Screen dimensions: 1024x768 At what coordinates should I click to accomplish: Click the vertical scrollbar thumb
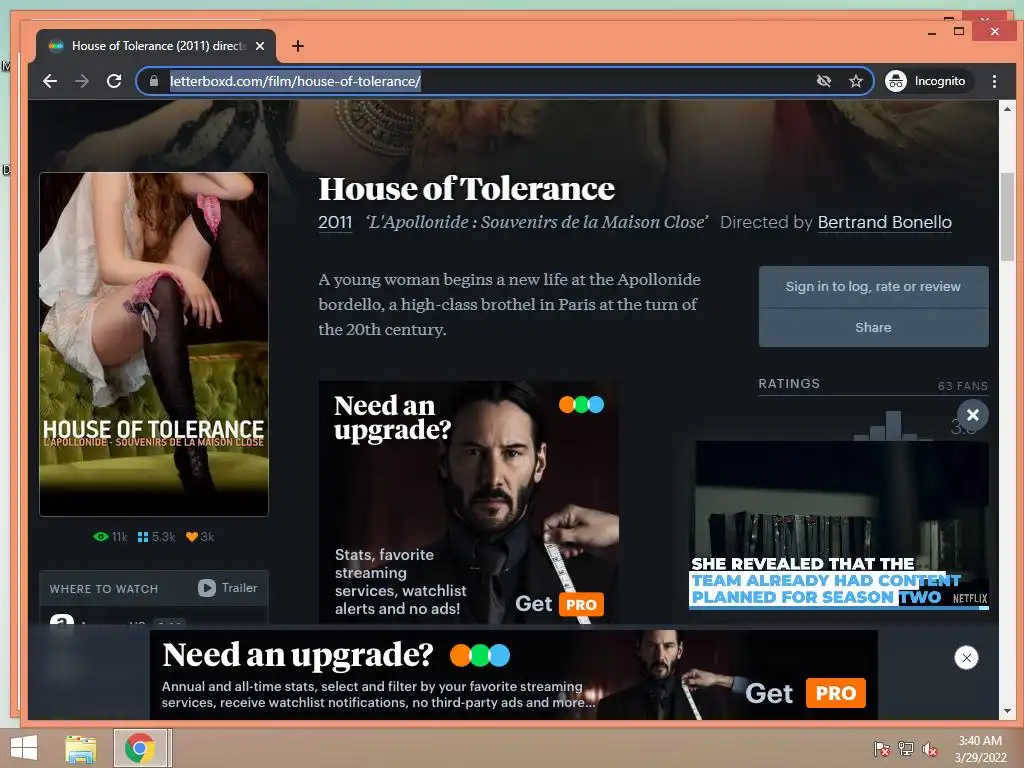[1007, 217]
